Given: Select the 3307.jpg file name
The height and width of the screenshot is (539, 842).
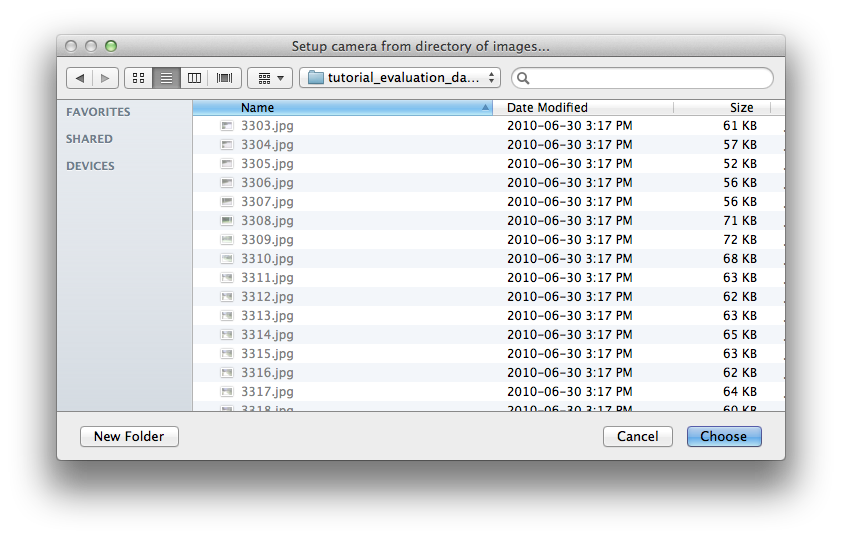Looking at the screenshot, I should pyautogui.click(x=267, y=202).
